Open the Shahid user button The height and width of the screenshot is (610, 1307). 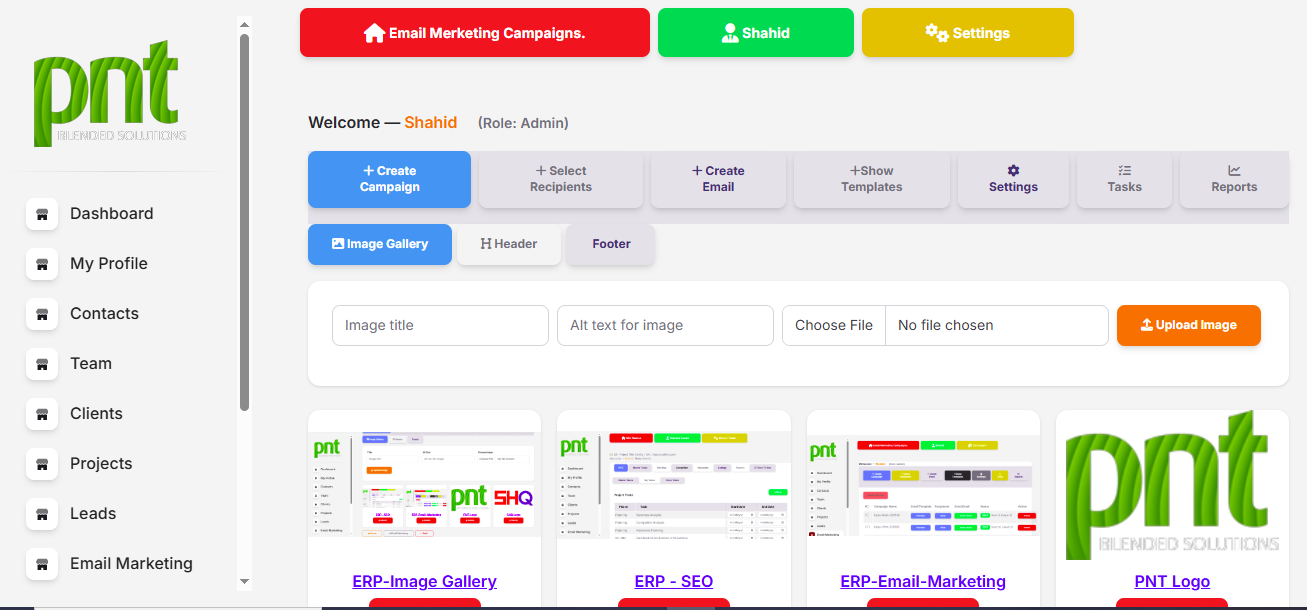coord(756,33)
